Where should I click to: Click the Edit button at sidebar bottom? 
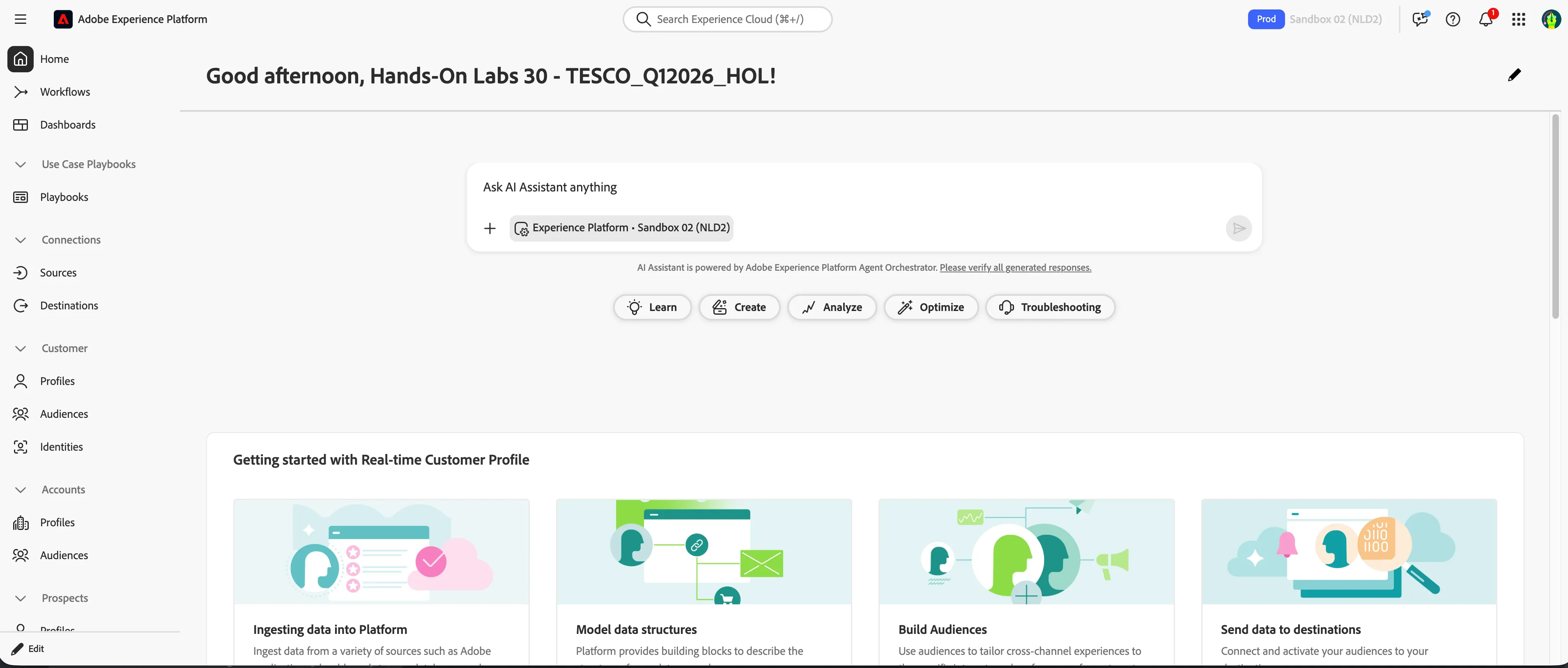click(28, 649)
